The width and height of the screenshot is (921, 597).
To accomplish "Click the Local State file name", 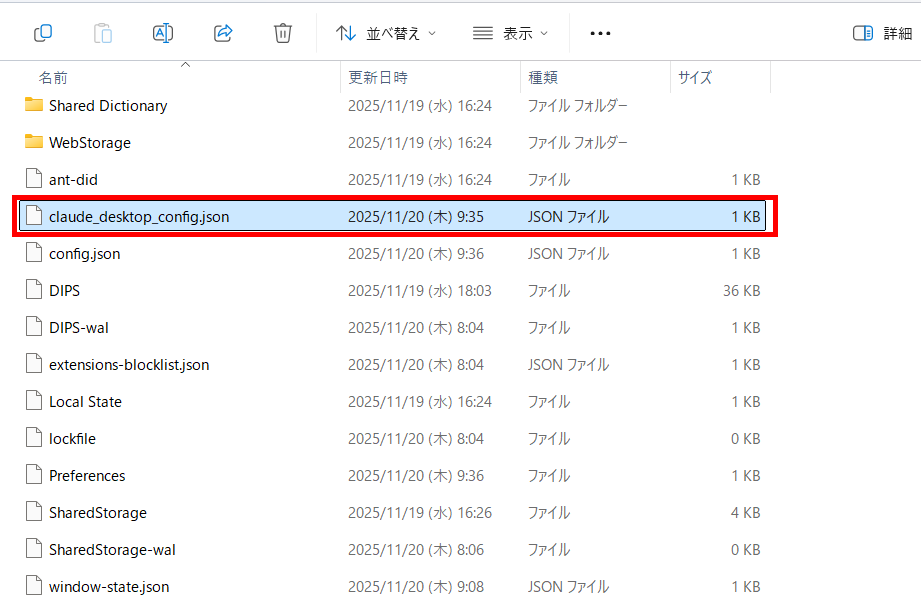I will click(85, 402).
